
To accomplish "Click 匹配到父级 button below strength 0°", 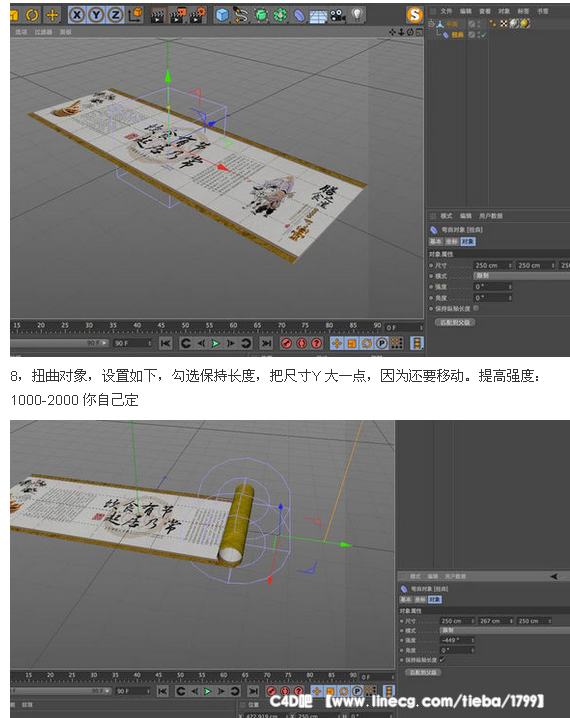I will click(x=455, y=322).
